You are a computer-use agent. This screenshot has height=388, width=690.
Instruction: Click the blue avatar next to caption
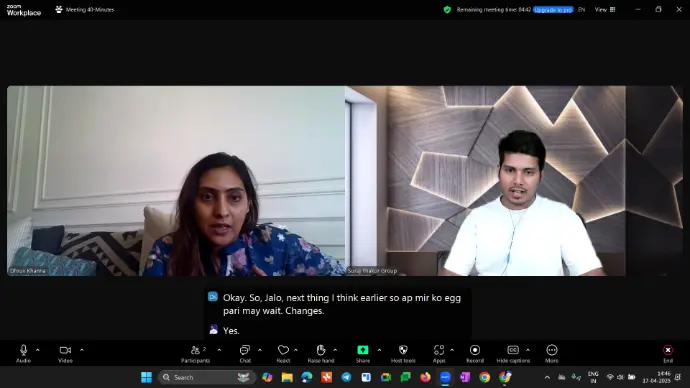213,297
